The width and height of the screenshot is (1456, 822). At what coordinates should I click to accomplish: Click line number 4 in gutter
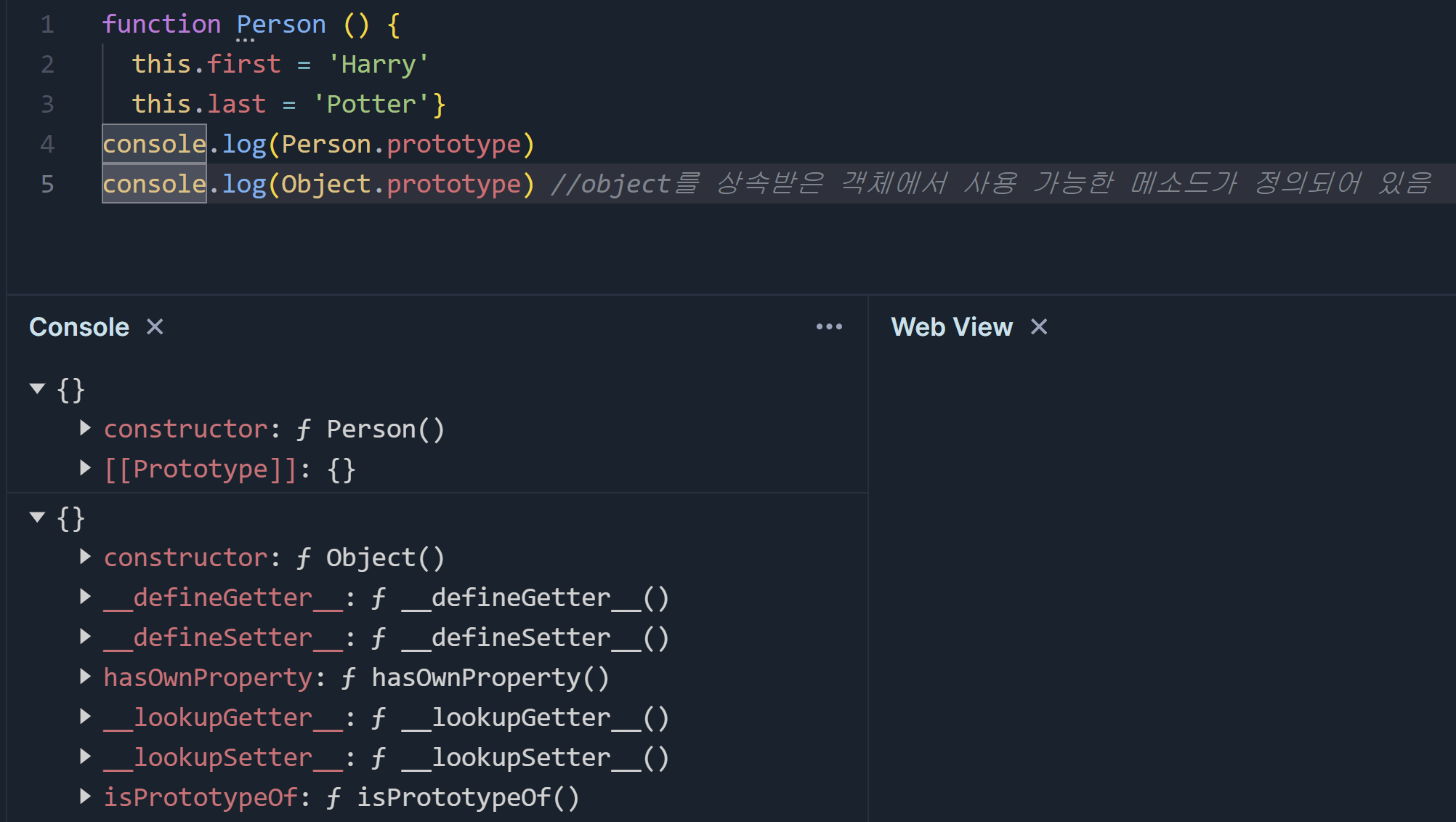pos(47,144)
